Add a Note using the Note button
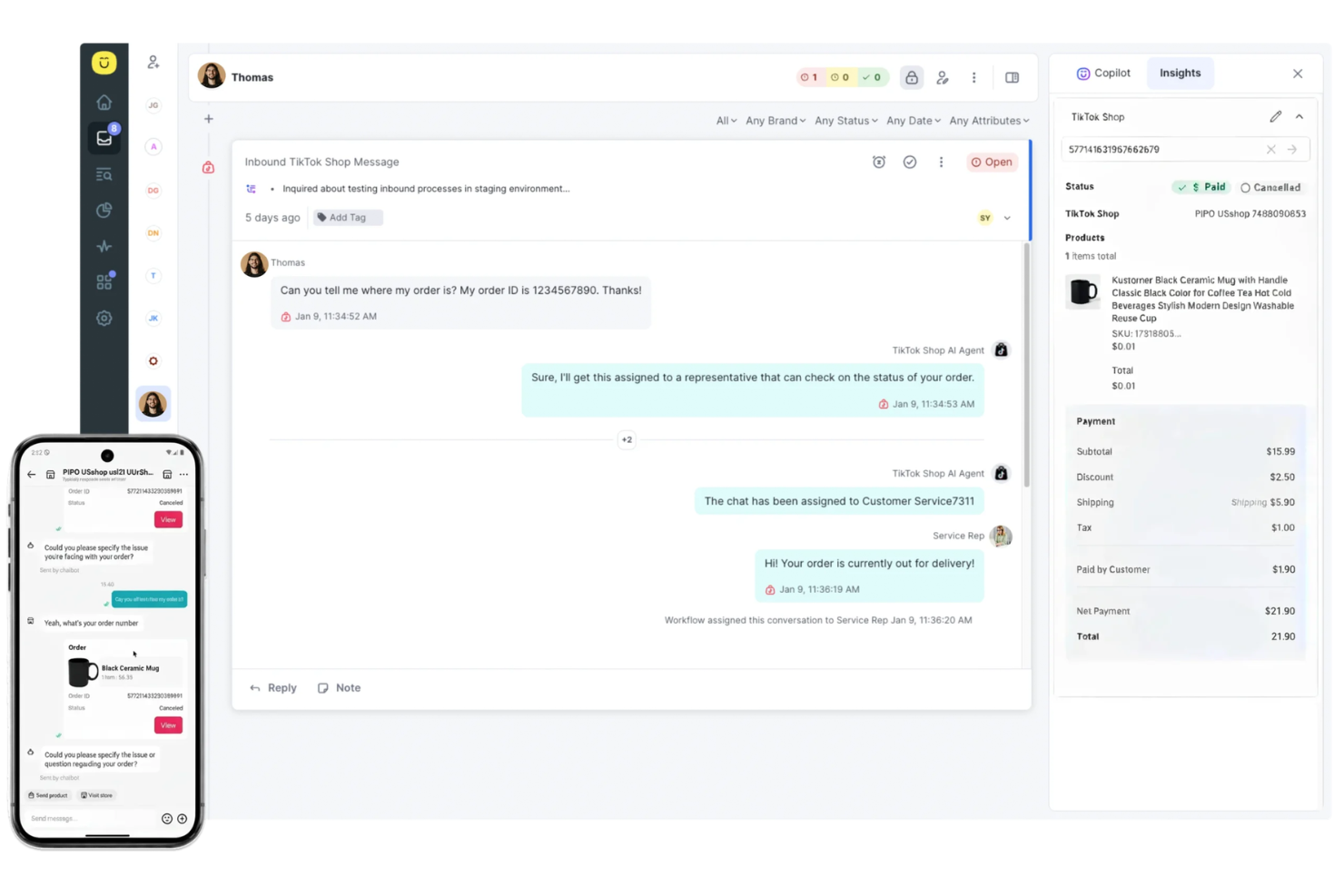The width and height of the screenshot is (1344, 896). [x=339, y=687]
